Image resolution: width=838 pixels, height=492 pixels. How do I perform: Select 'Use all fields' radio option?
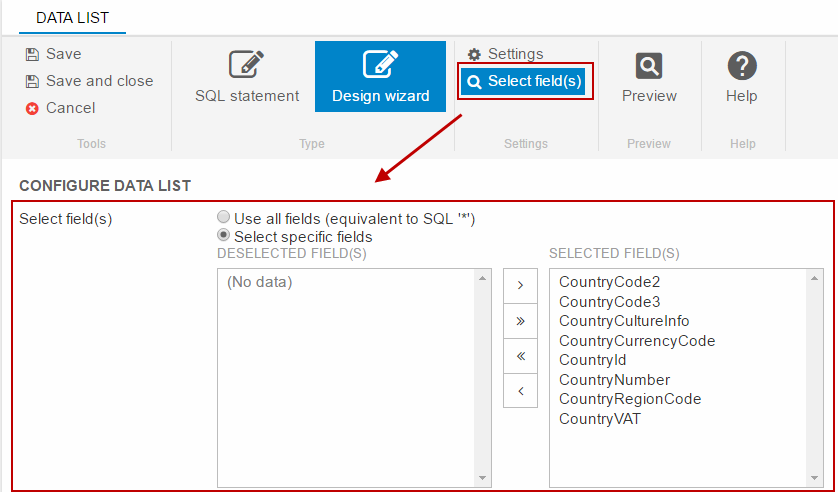point(225,217)
